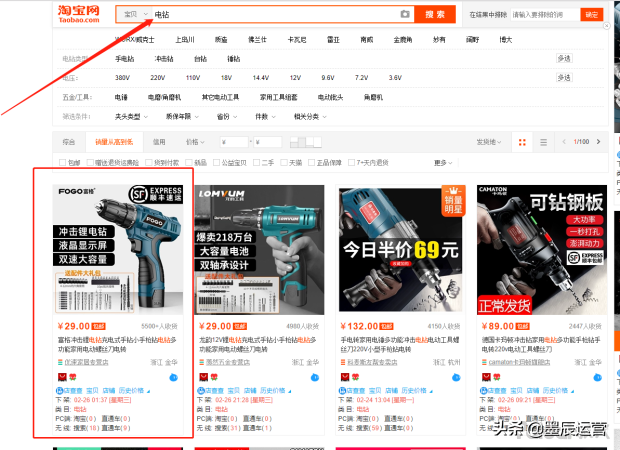The height and width of the screenshot is (450, 620).
Task: Open the 可钻钢板 product image
Action: [x=542, y=250]
